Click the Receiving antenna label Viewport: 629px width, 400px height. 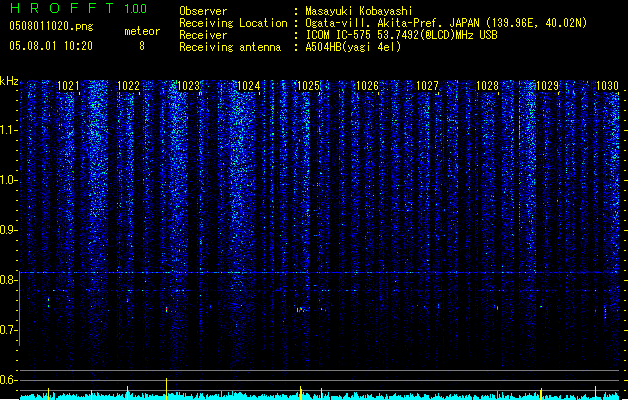[230, 47]
